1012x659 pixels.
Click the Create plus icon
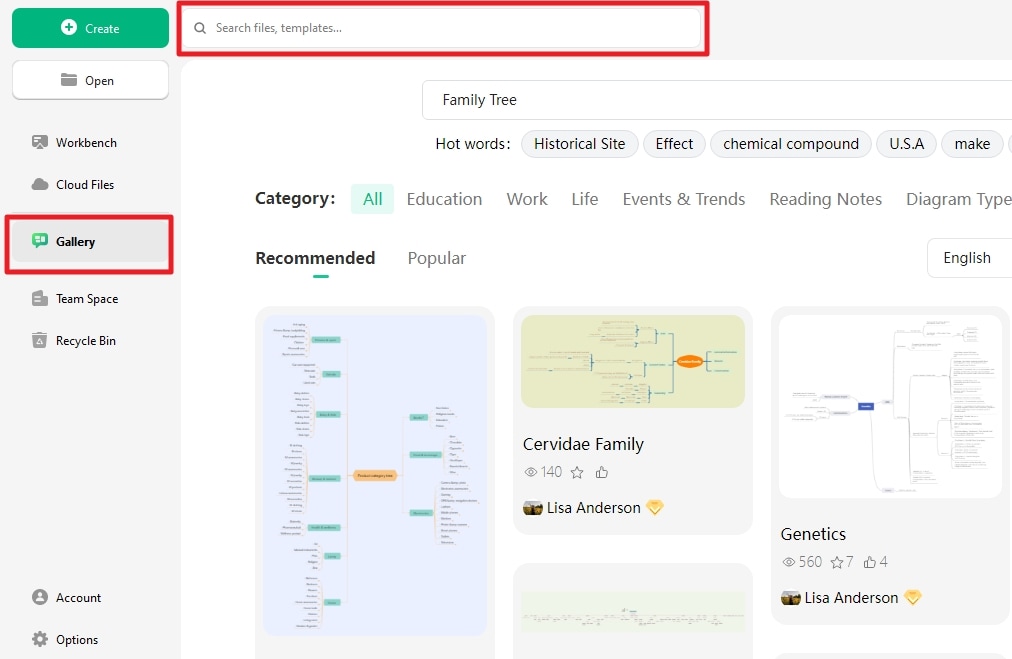[x=69, y=28]
